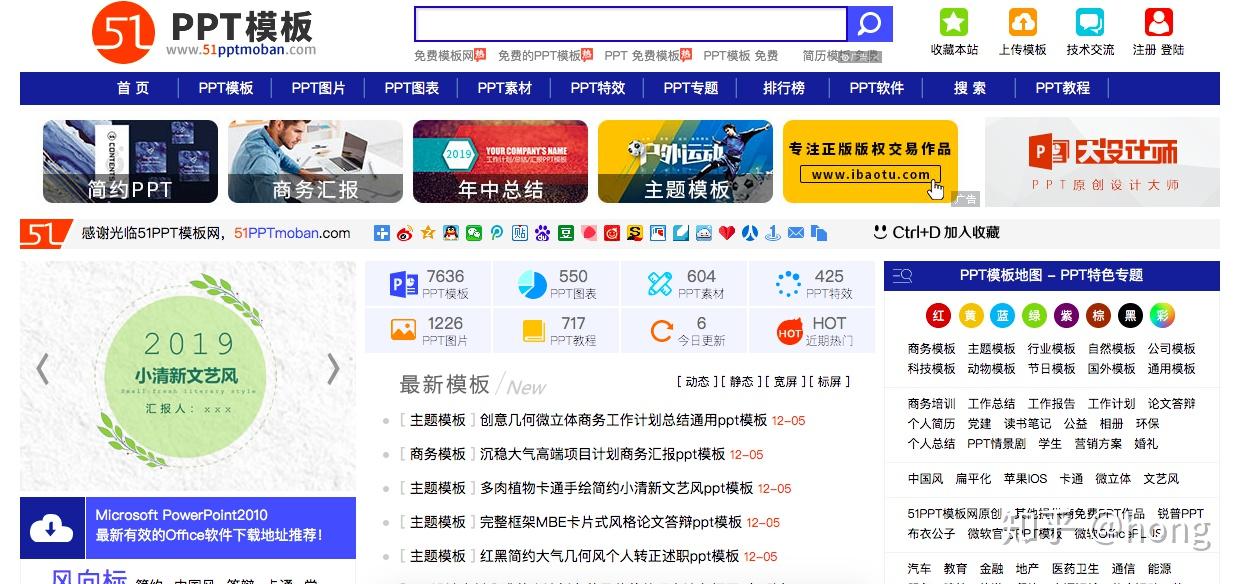Viewport: 1241px width, 584px height.
Task: Open 技术交流 chat icon
Action: coord(1089,20)
